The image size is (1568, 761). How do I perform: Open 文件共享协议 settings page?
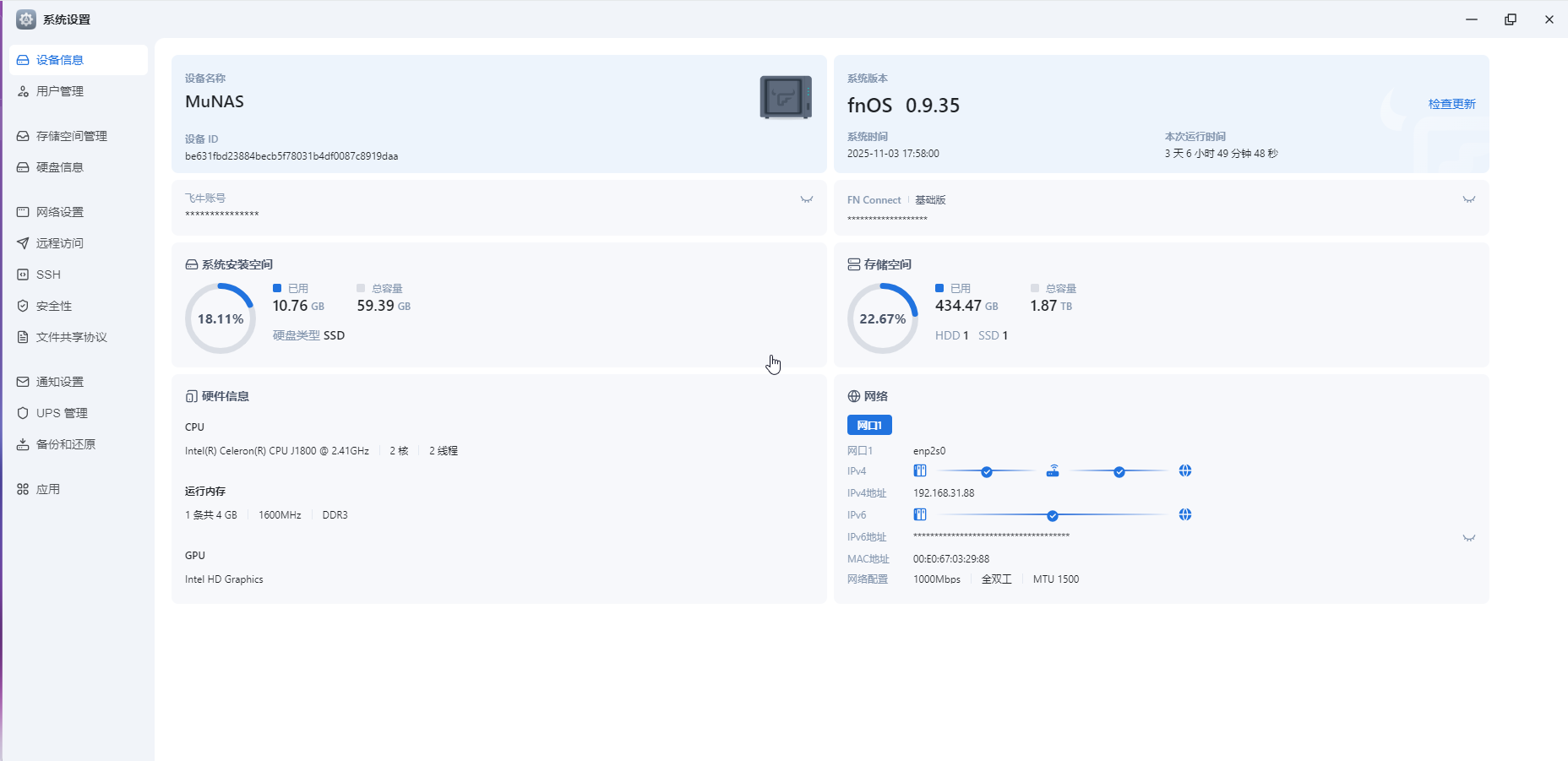(71, 337)
